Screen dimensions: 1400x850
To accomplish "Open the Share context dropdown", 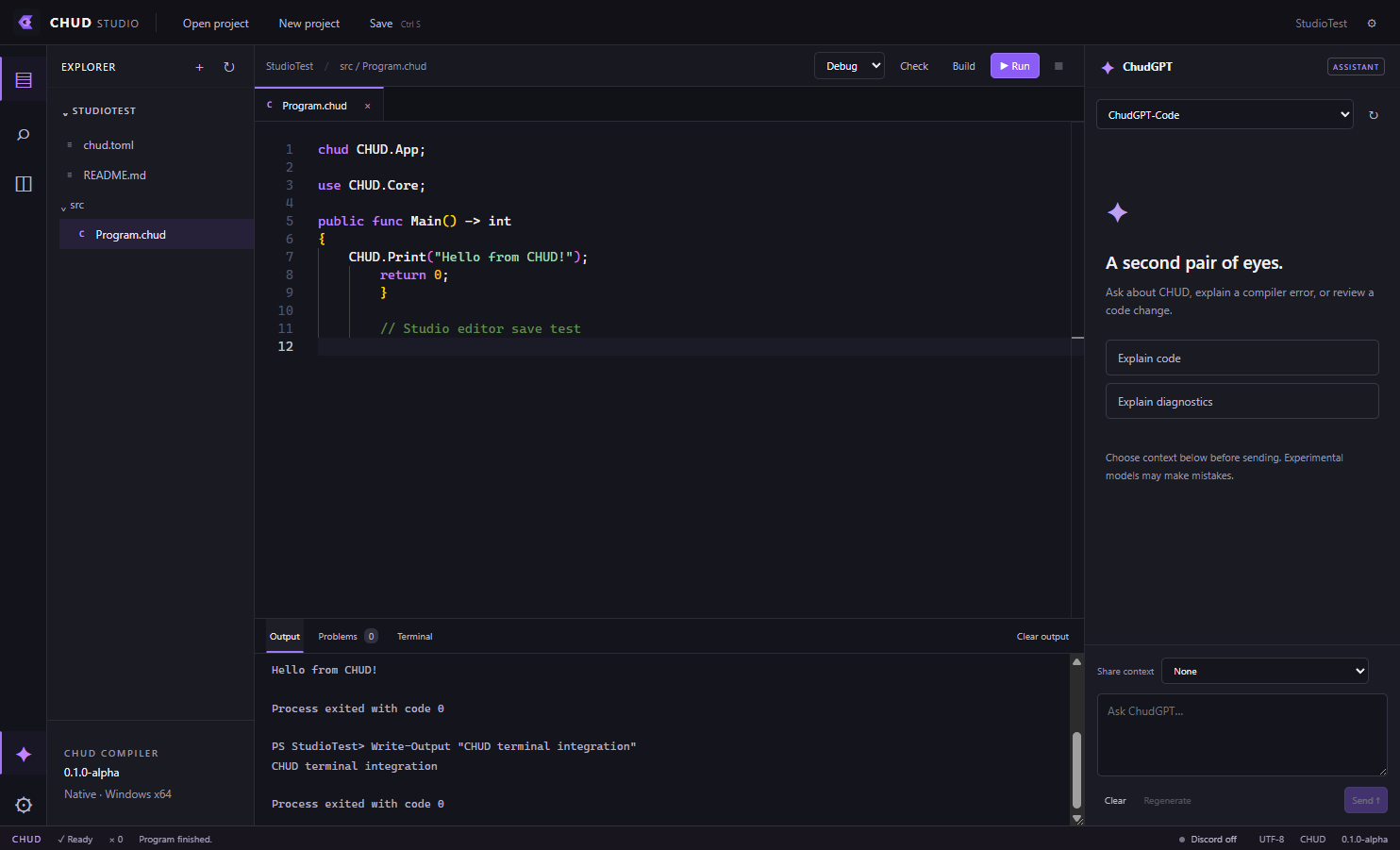I will [1264, 672].
